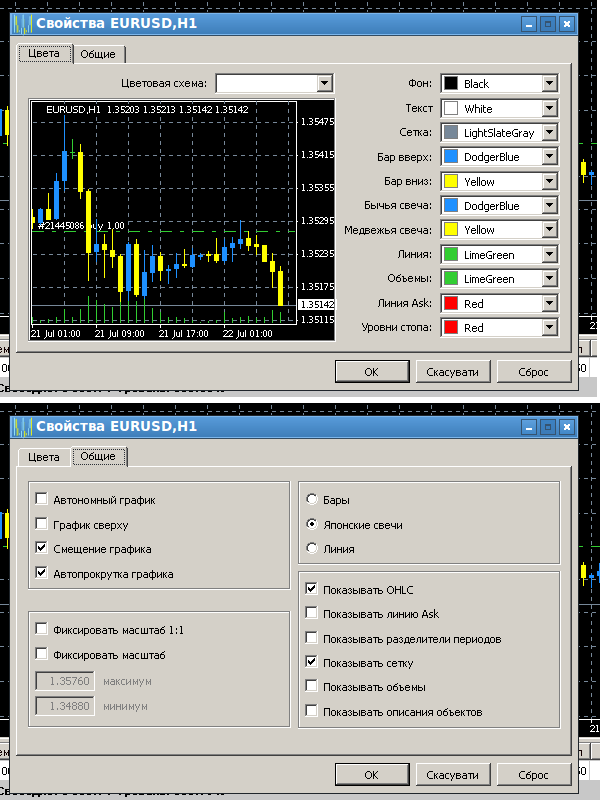Uncheck Показывать сетку
600x800 pixels.
click(311, 662)
